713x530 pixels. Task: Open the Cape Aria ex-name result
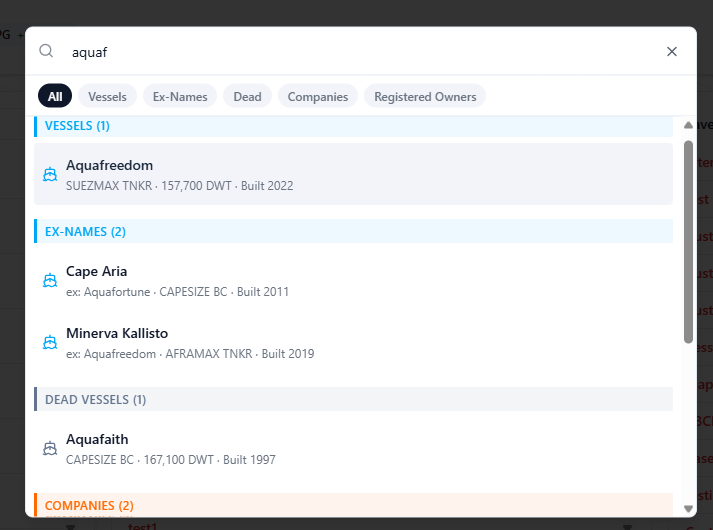[353, 280]
